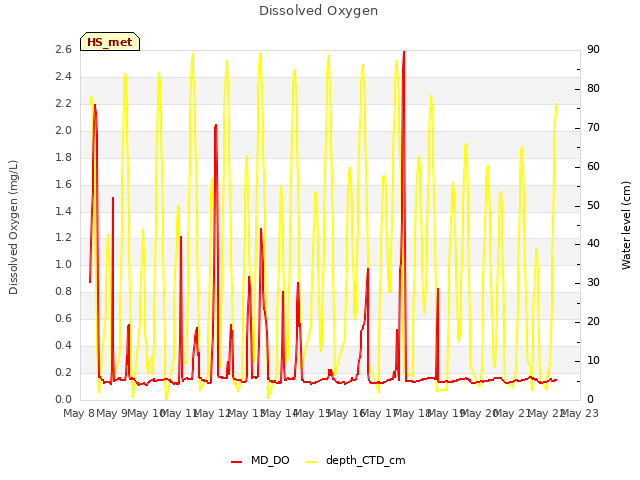The height and width of the screenshot is (480, 640).
Task: Click the 1.4 left axis value
Action: (x=63, y=211)
